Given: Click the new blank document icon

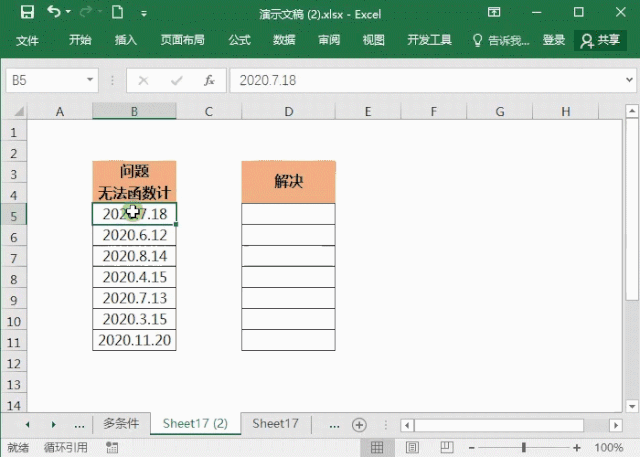Looking at the screenshot, I should pyautogui.click(x=118, y=12).
